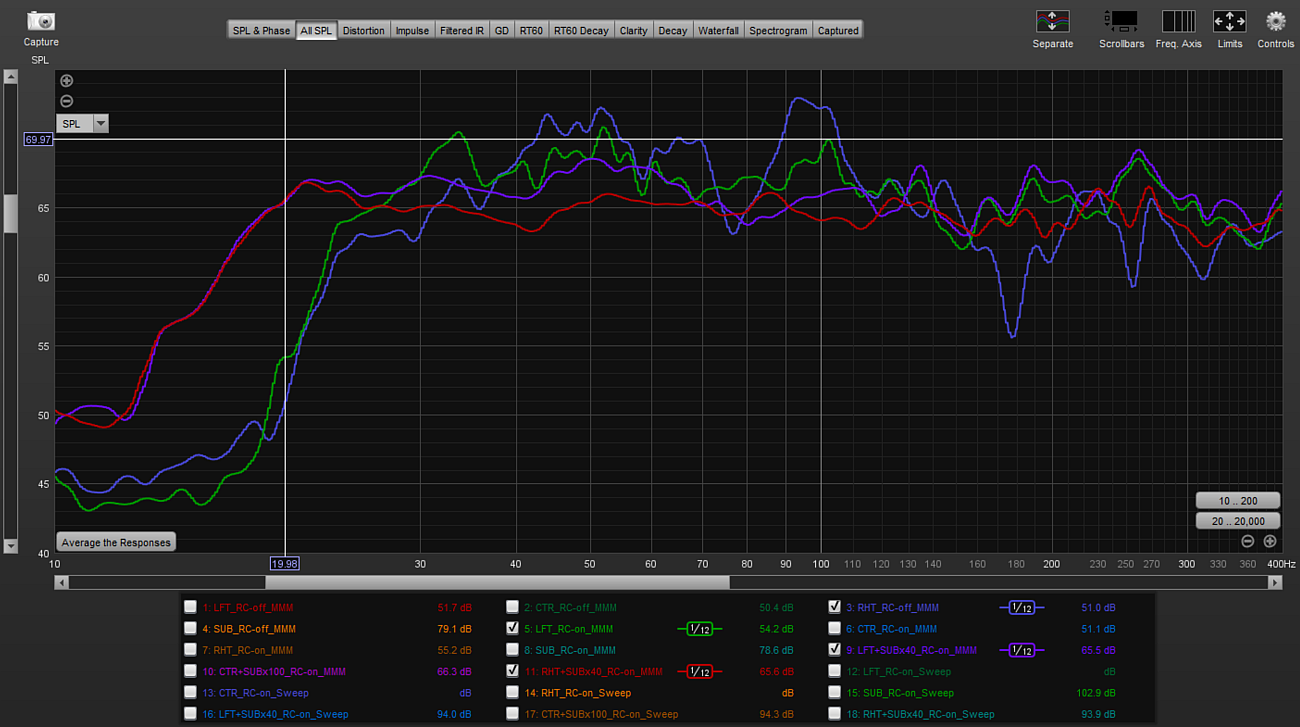This screenshot has height=727, width=1300.
Task: Switch to the Captured tab
Action: coord(838,30)
